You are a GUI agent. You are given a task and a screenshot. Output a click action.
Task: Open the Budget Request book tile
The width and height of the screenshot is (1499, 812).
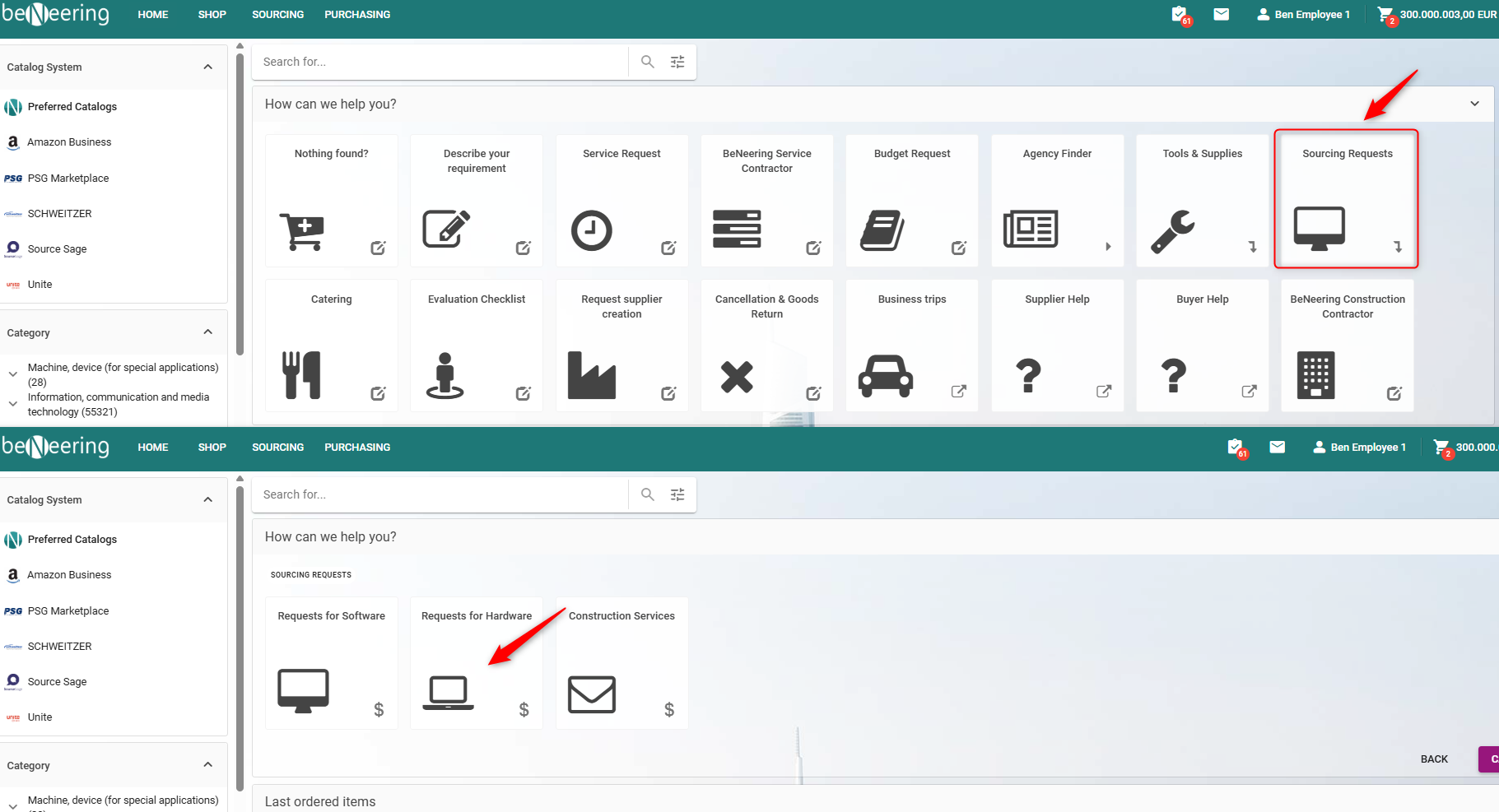[x=912, y=201]
